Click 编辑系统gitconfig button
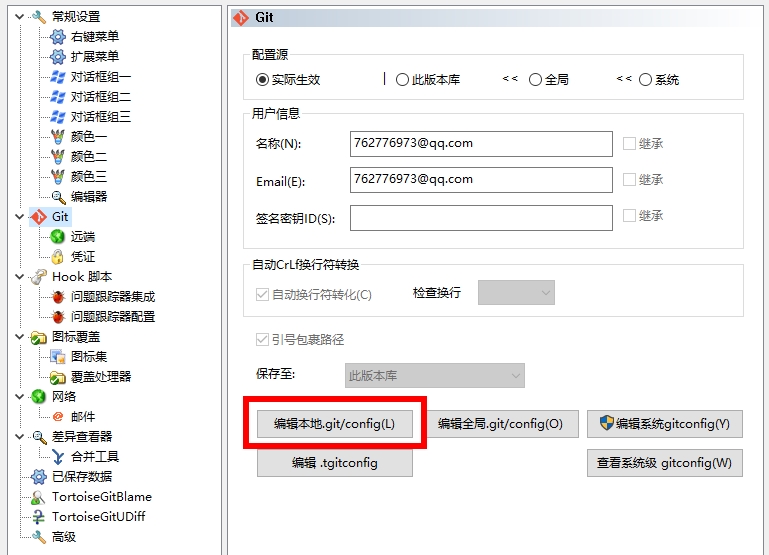This screenshot has height=555, width=769. pos(665,424)
